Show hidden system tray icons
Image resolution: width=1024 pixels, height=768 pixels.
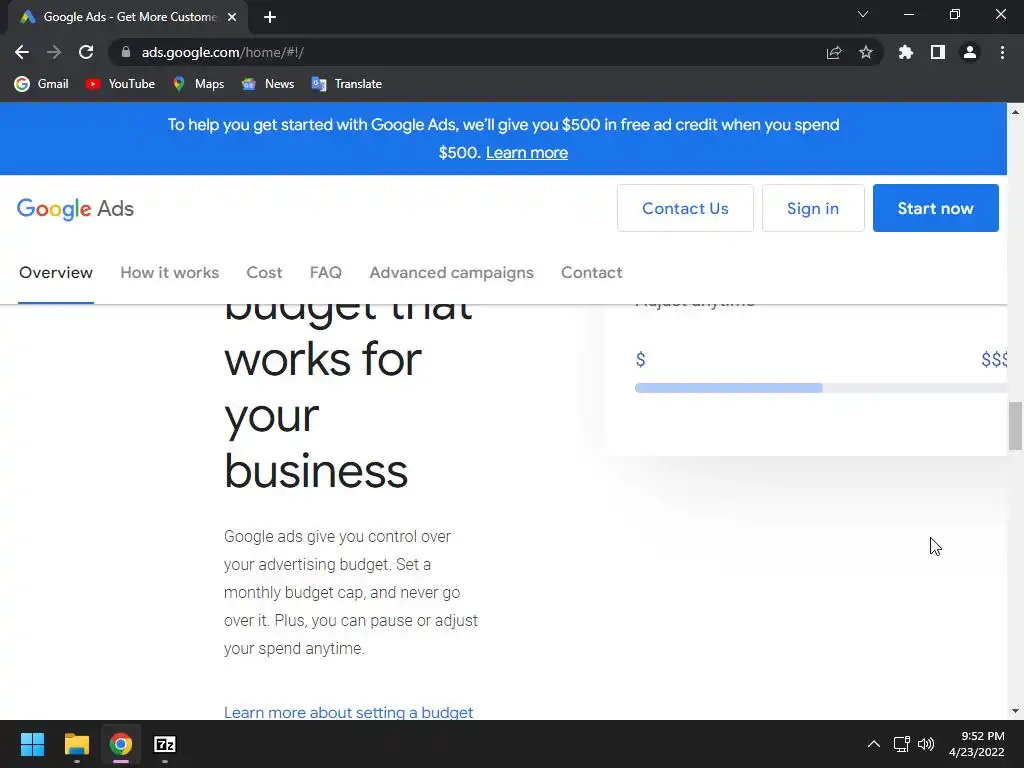tap(873, 744)
